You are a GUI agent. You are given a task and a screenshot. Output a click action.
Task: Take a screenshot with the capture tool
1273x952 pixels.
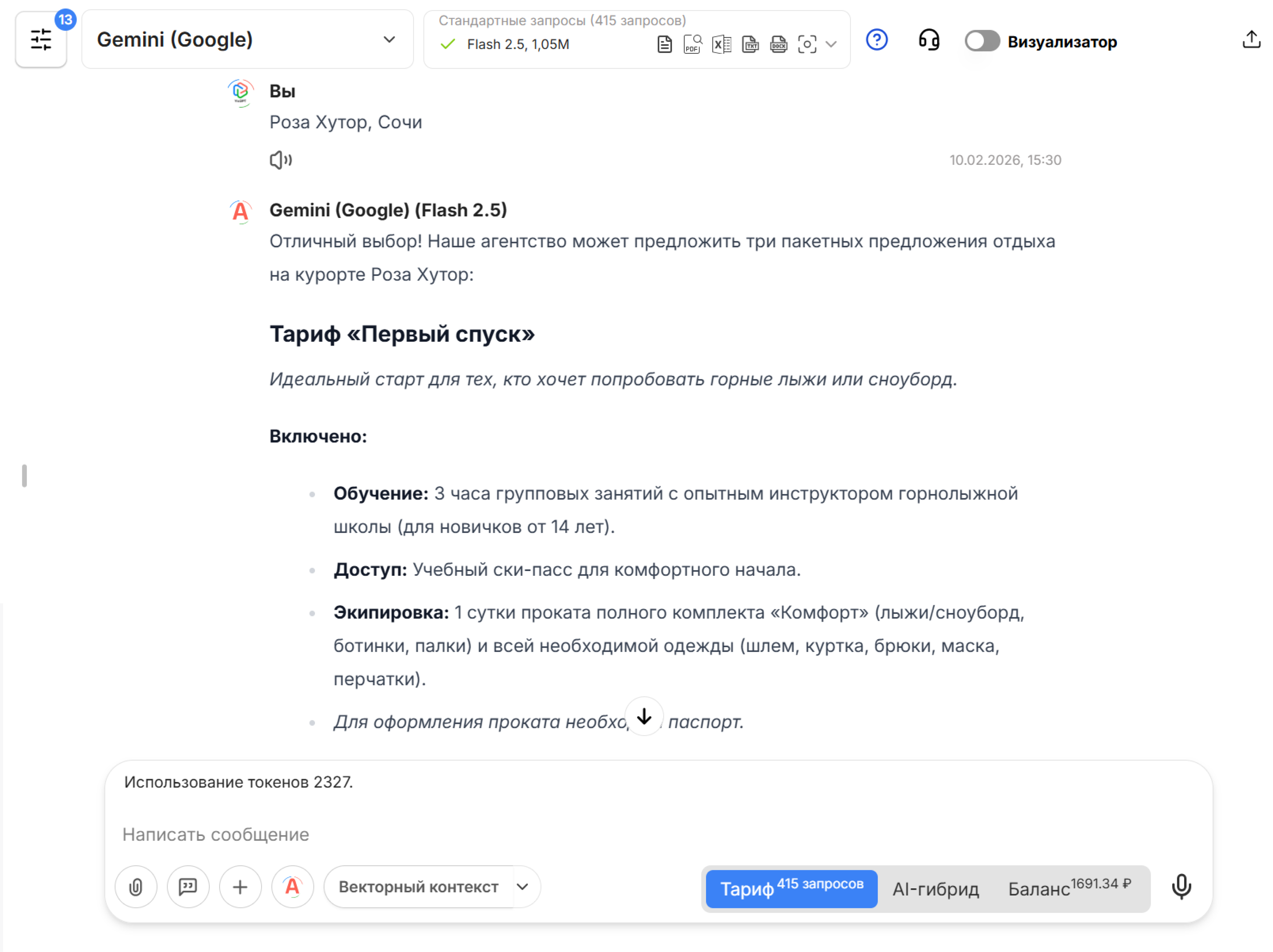click(808, 44)
